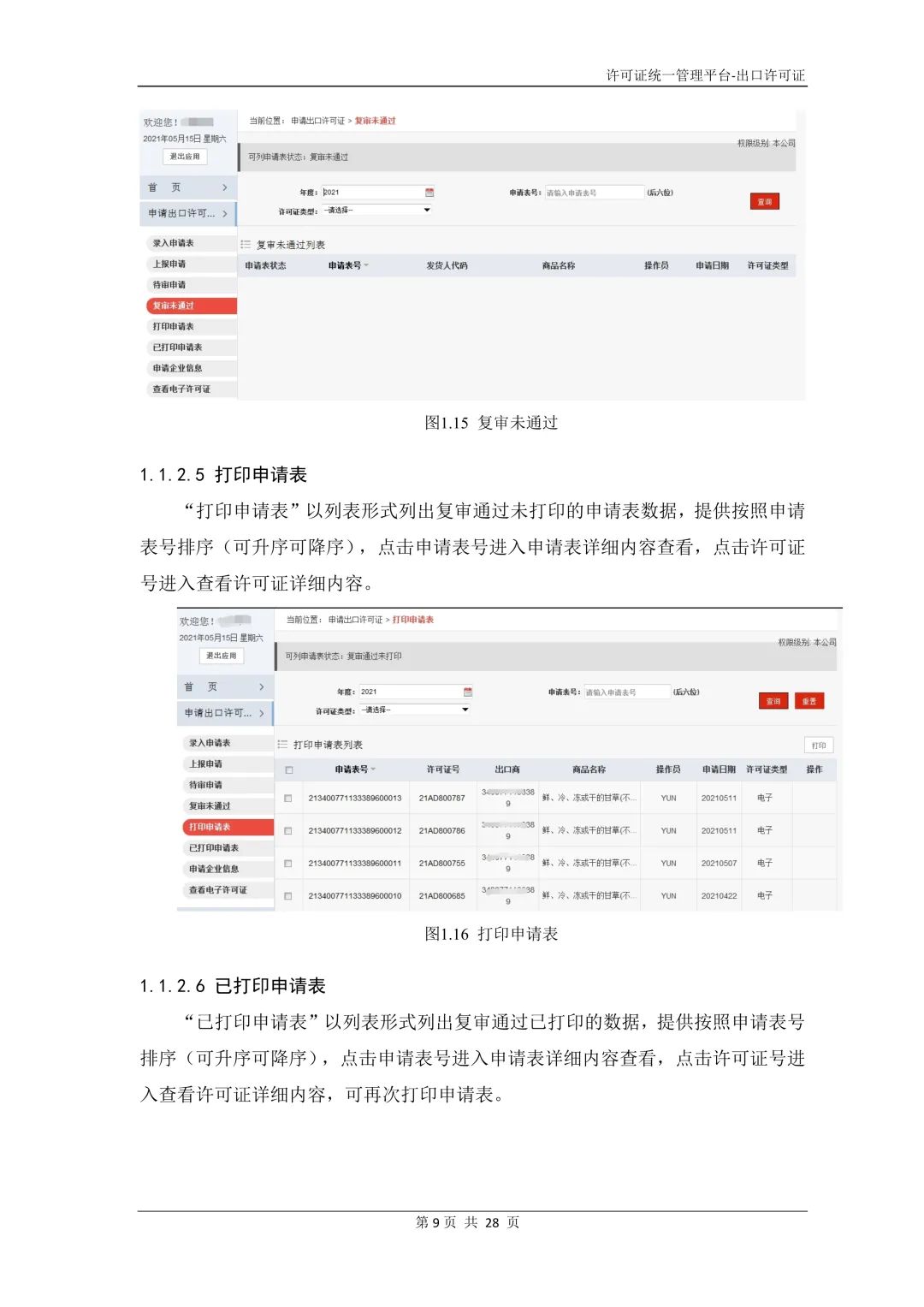This screenshot has height=1307, width=924.
Task: Open application number 213400771133389600010
Action: point(355,896)
